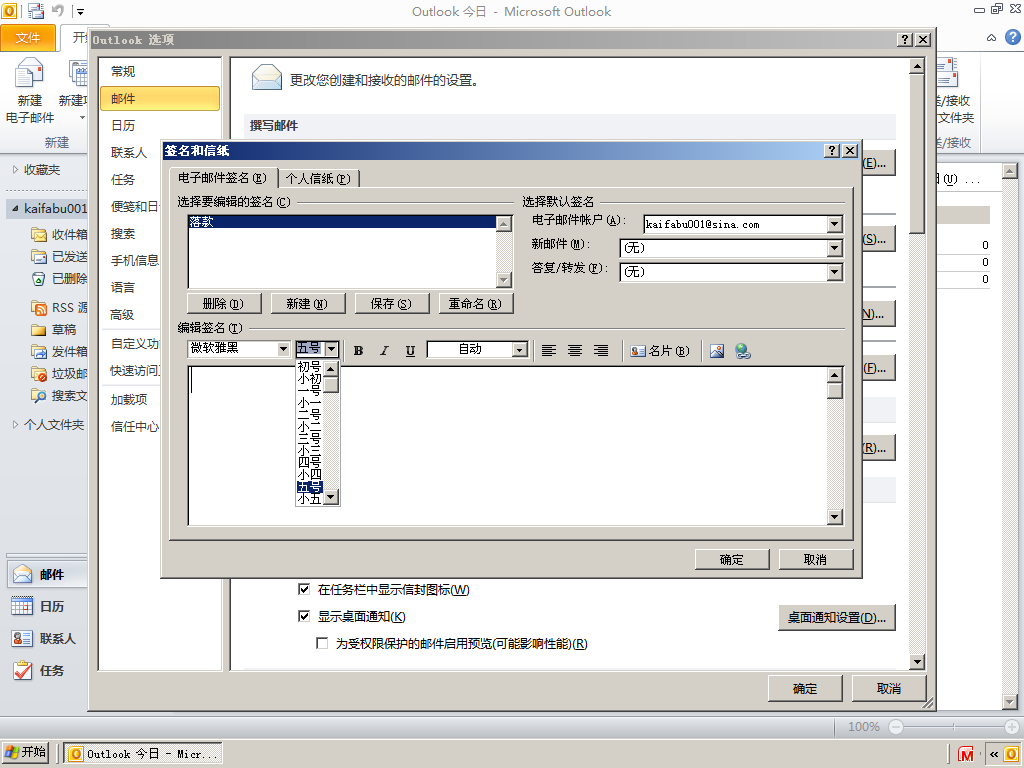Click antivirus tray icon in taskbar
This screenshot has width=1024, height=768.
coord(966,755)
